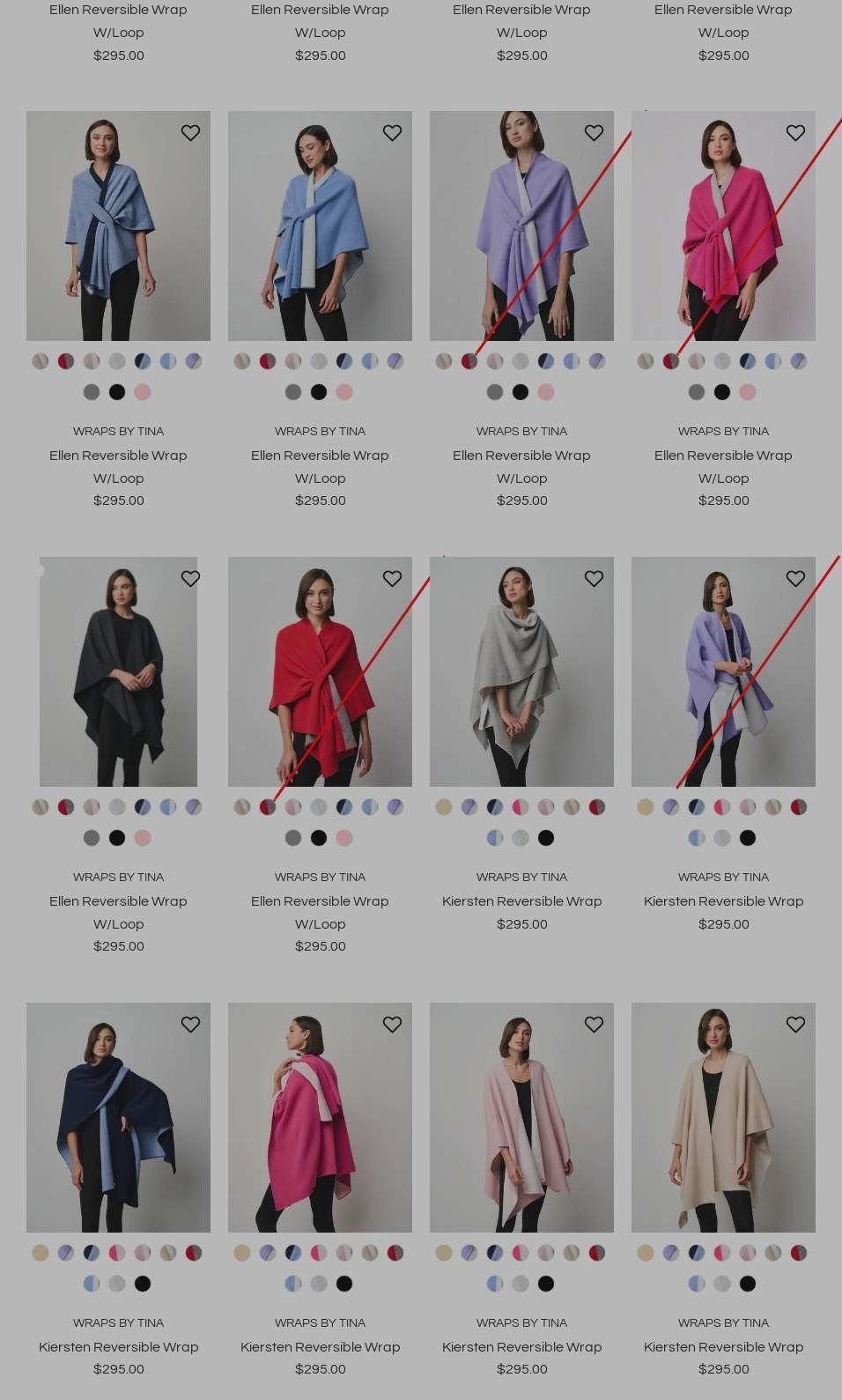This screenshot has height=1400, width=842.
Task: Add the dark charcoal Ellen wrap to wishlist
Action: coord(190,579)
